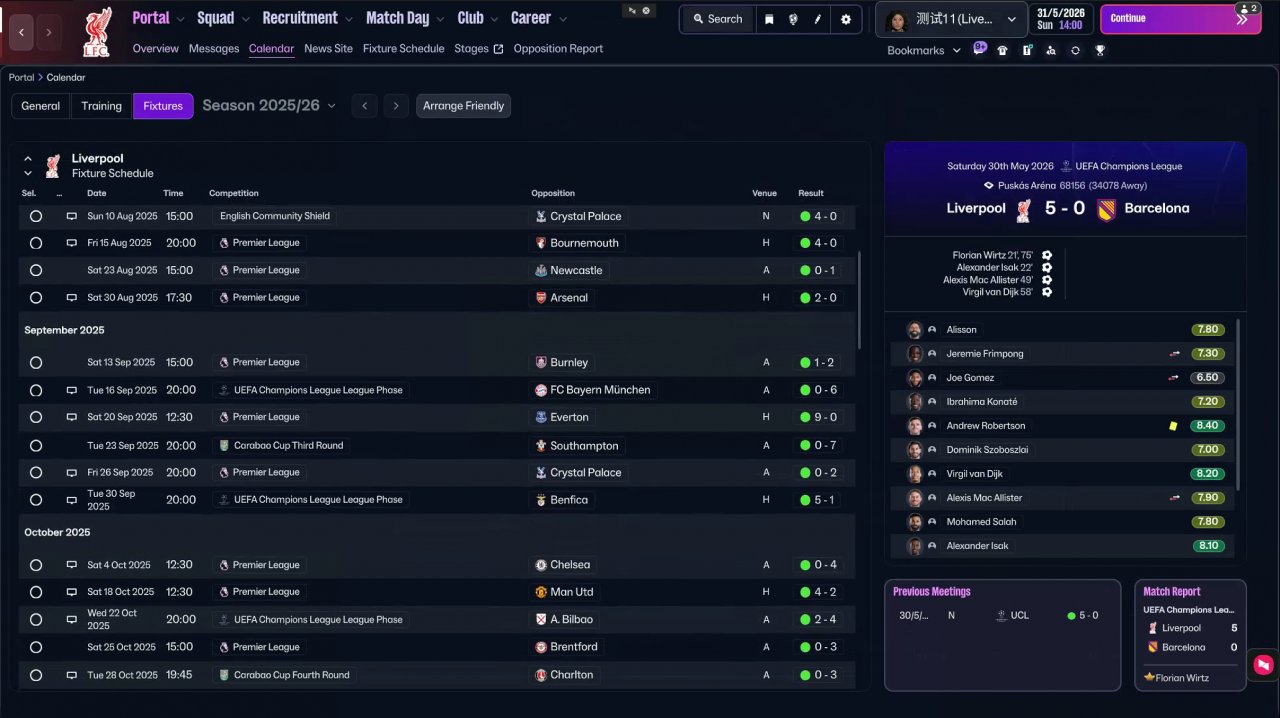Click Alisson's player portrait icon
Viewport: 1280px width, 718px height.
914,330
